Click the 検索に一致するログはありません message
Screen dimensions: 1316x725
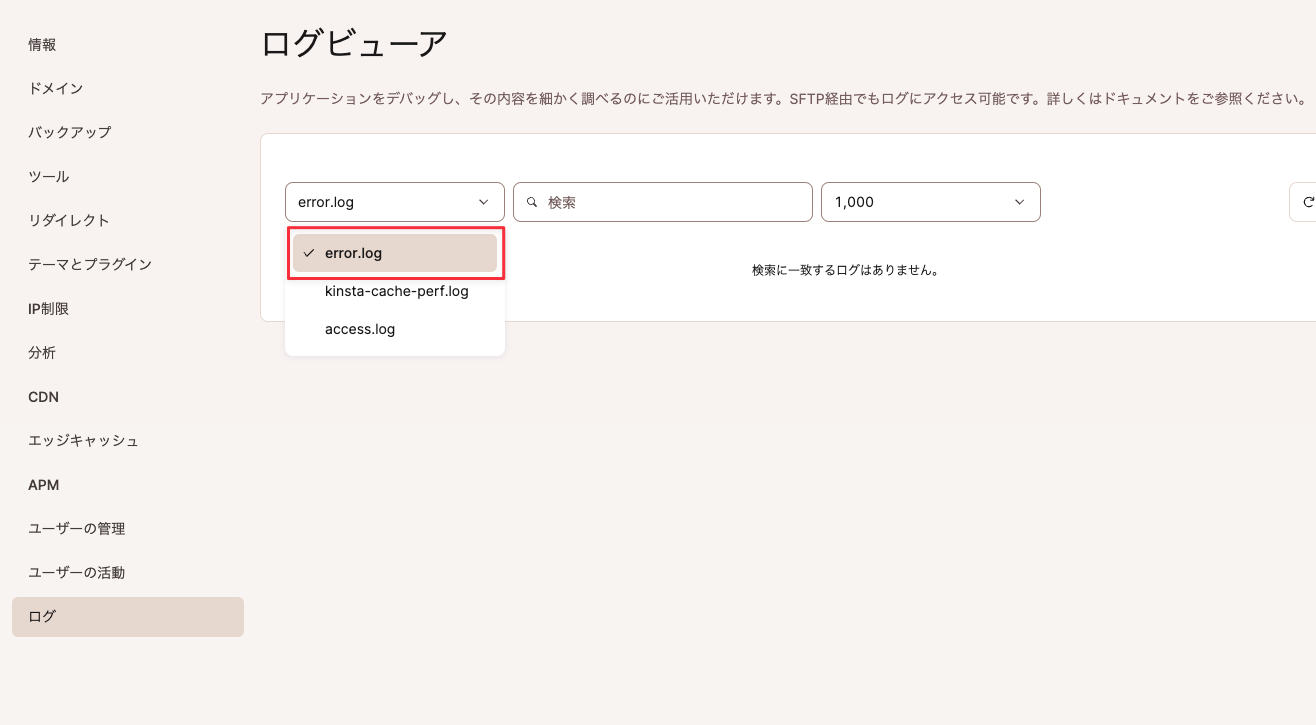tap(845, 270)
